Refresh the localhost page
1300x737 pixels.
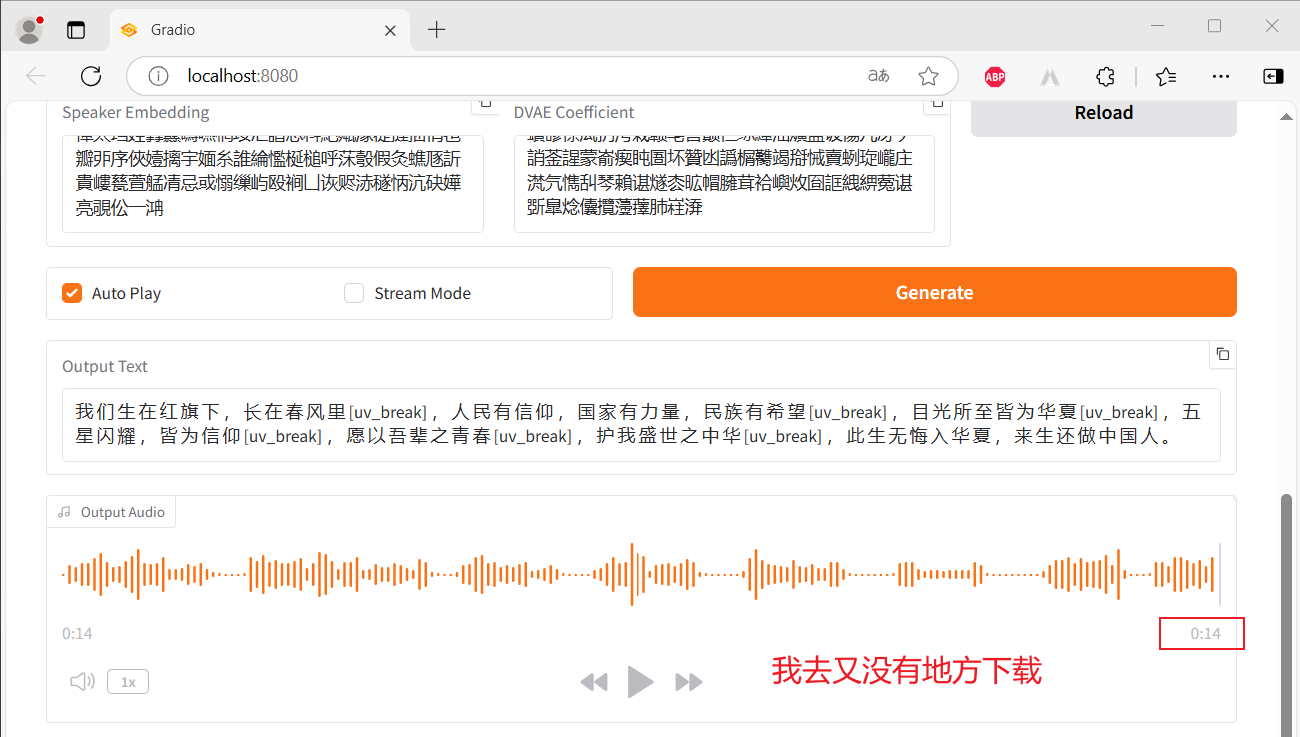click(91, 76)
